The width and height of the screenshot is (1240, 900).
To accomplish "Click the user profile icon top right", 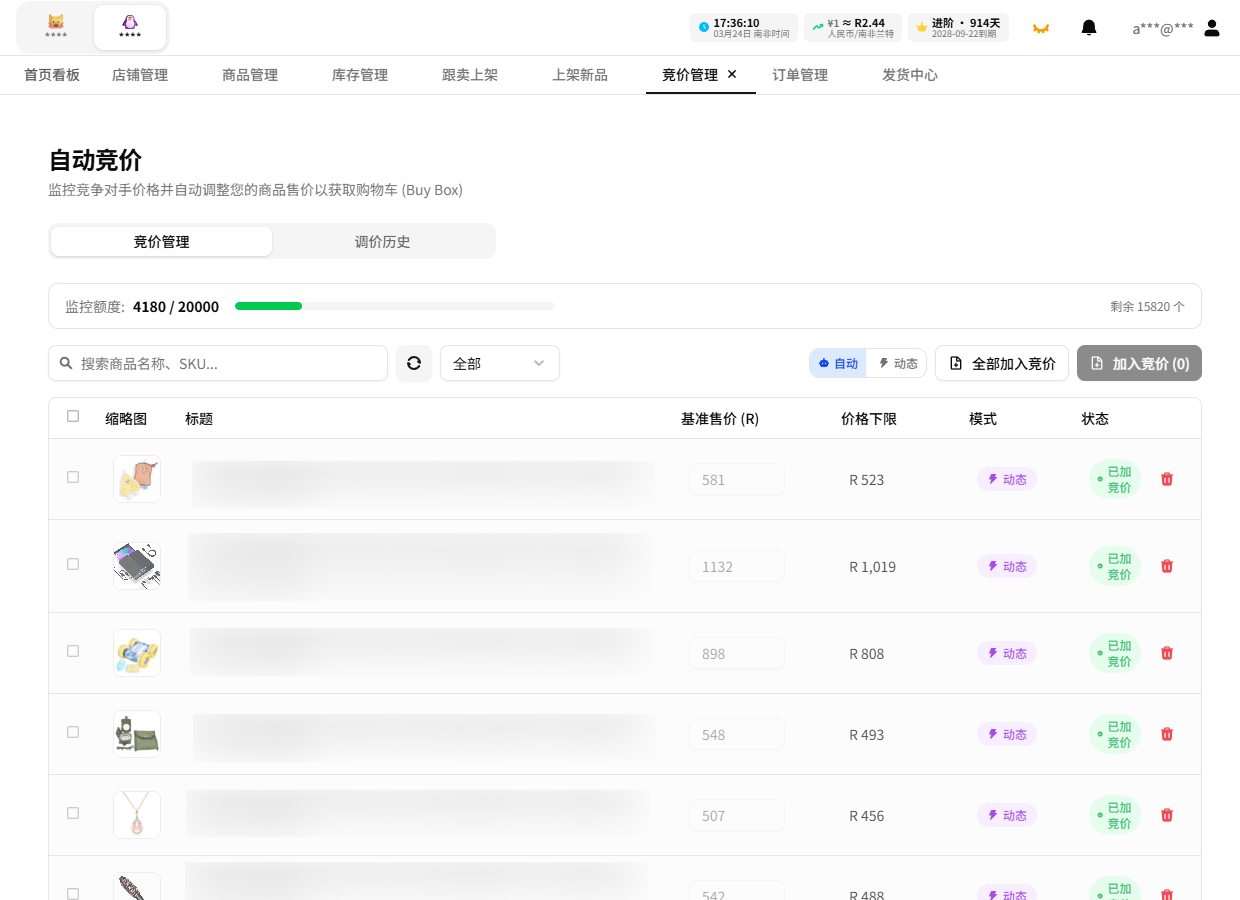I will pyautogui.click(x=1212, y=28).
